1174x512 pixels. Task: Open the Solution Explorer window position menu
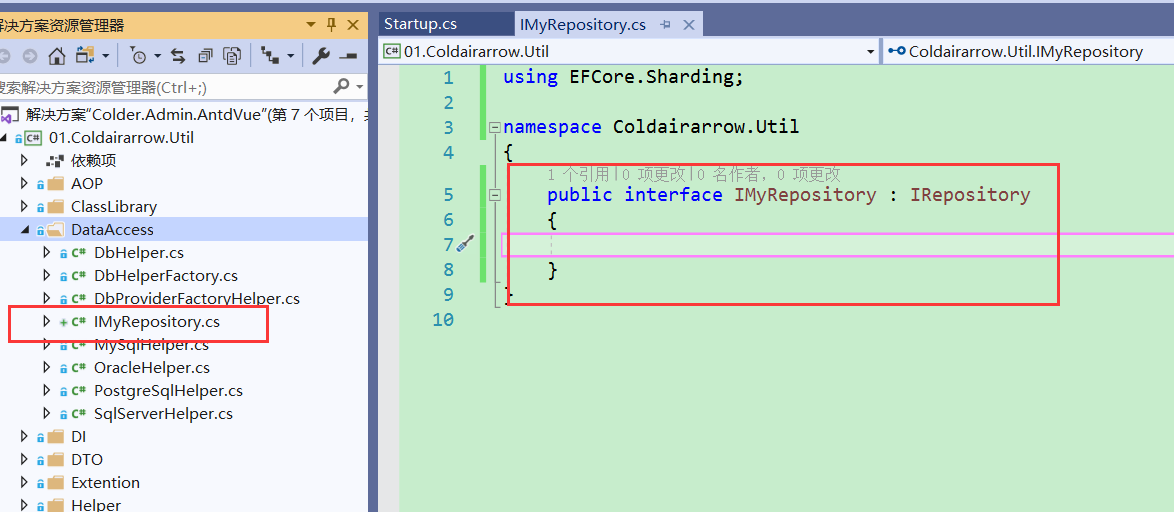click(x=311, y=25)
